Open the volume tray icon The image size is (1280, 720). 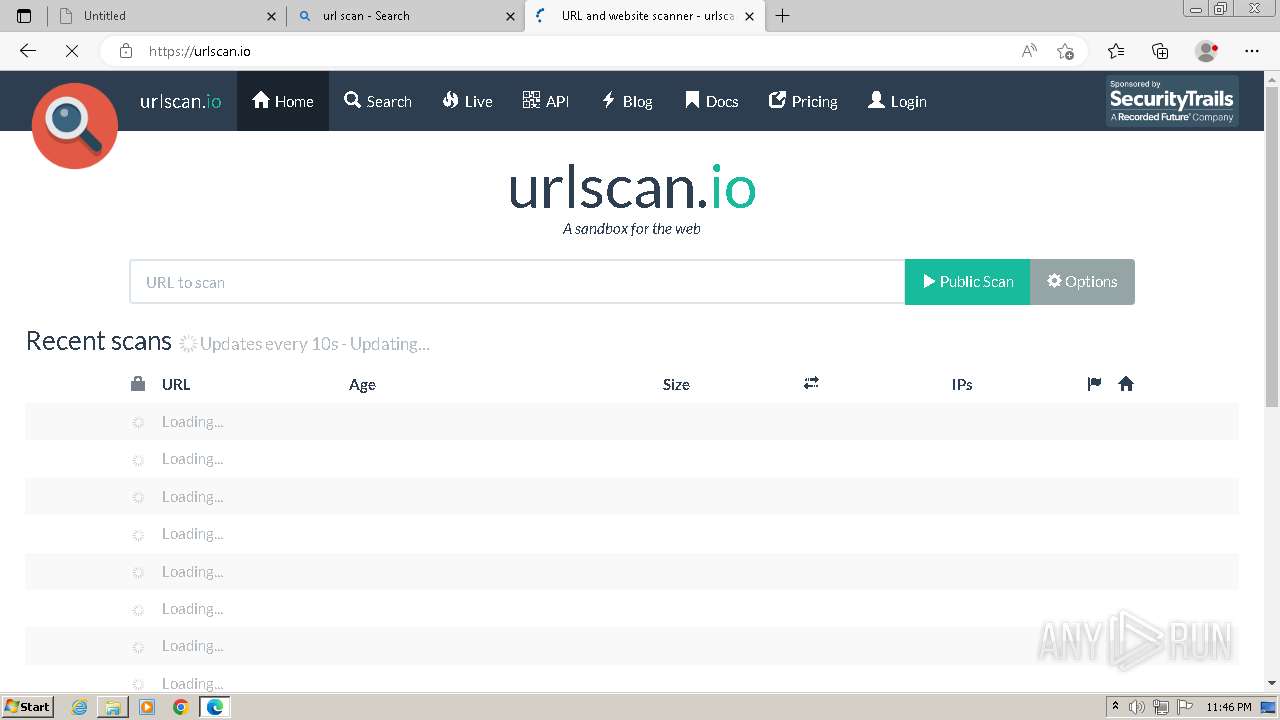[1136, 707]
